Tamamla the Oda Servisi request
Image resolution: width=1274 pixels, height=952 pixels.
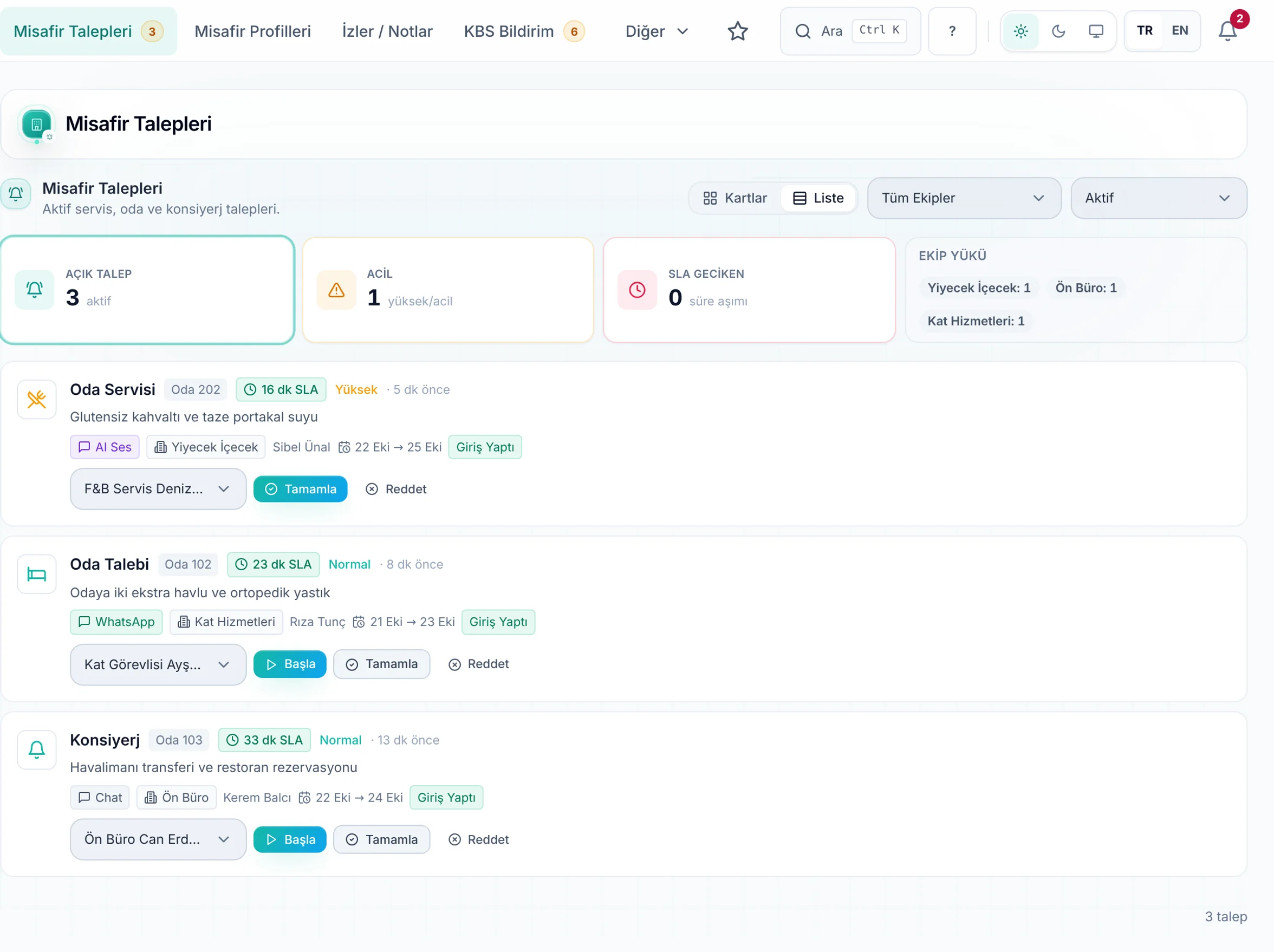[x=301, y=489]
